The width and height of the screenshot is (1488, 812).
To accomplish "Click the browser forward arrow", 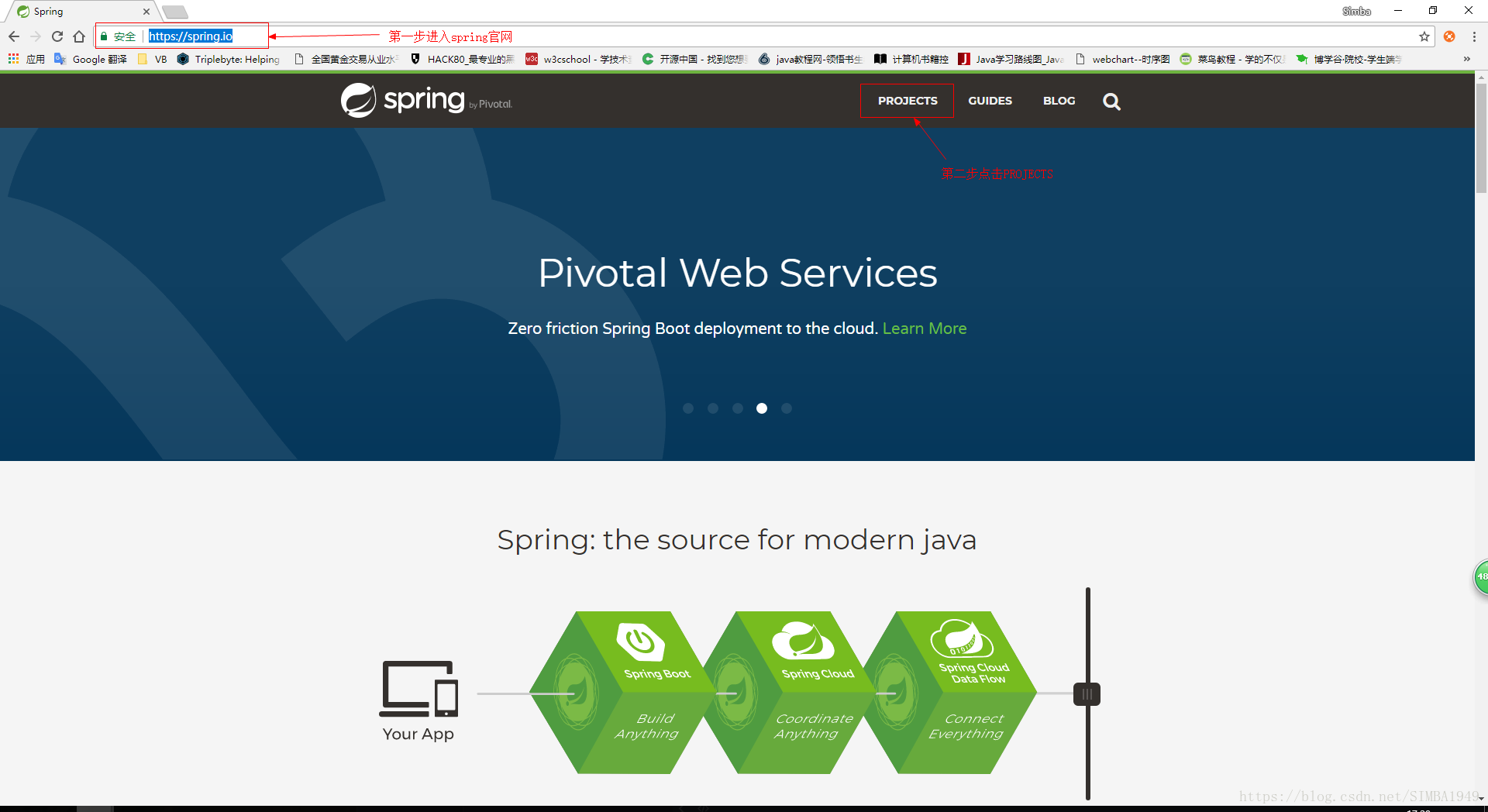I will click(36, 36).
